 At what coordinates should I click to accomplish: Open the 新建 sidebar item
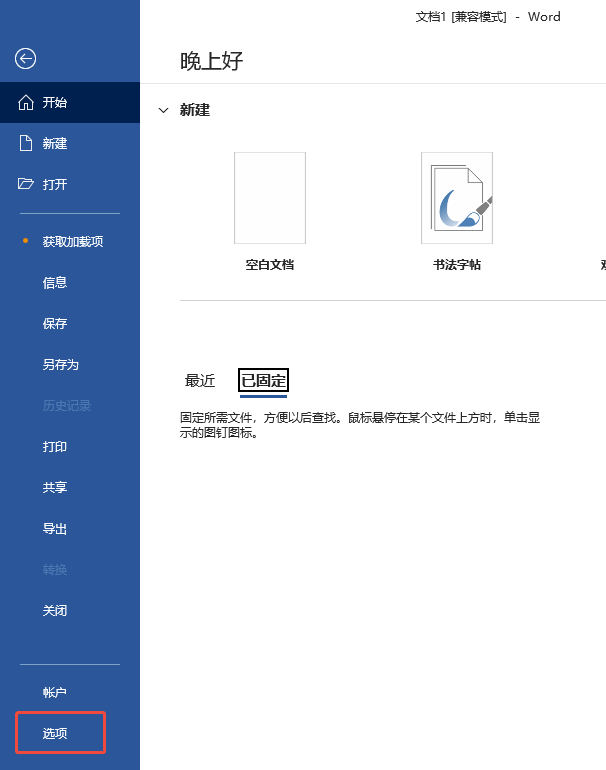coord(70,143)
